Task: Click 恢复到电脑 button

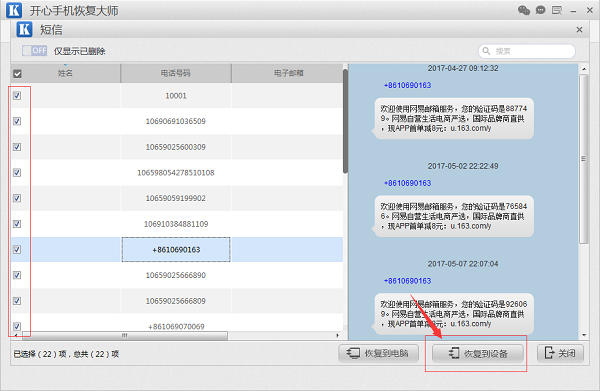Action: 378,353
